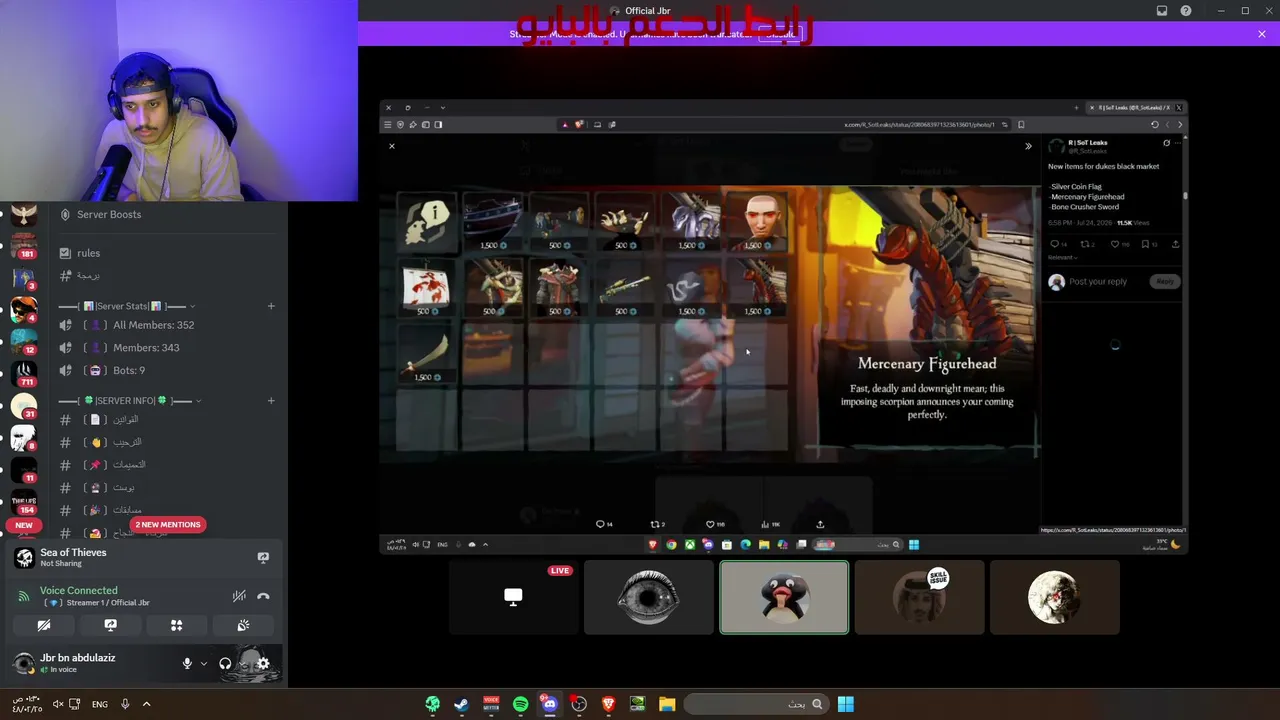Open Discord user settings gear
Viewport: 1280px width, 720px height.
263,663
